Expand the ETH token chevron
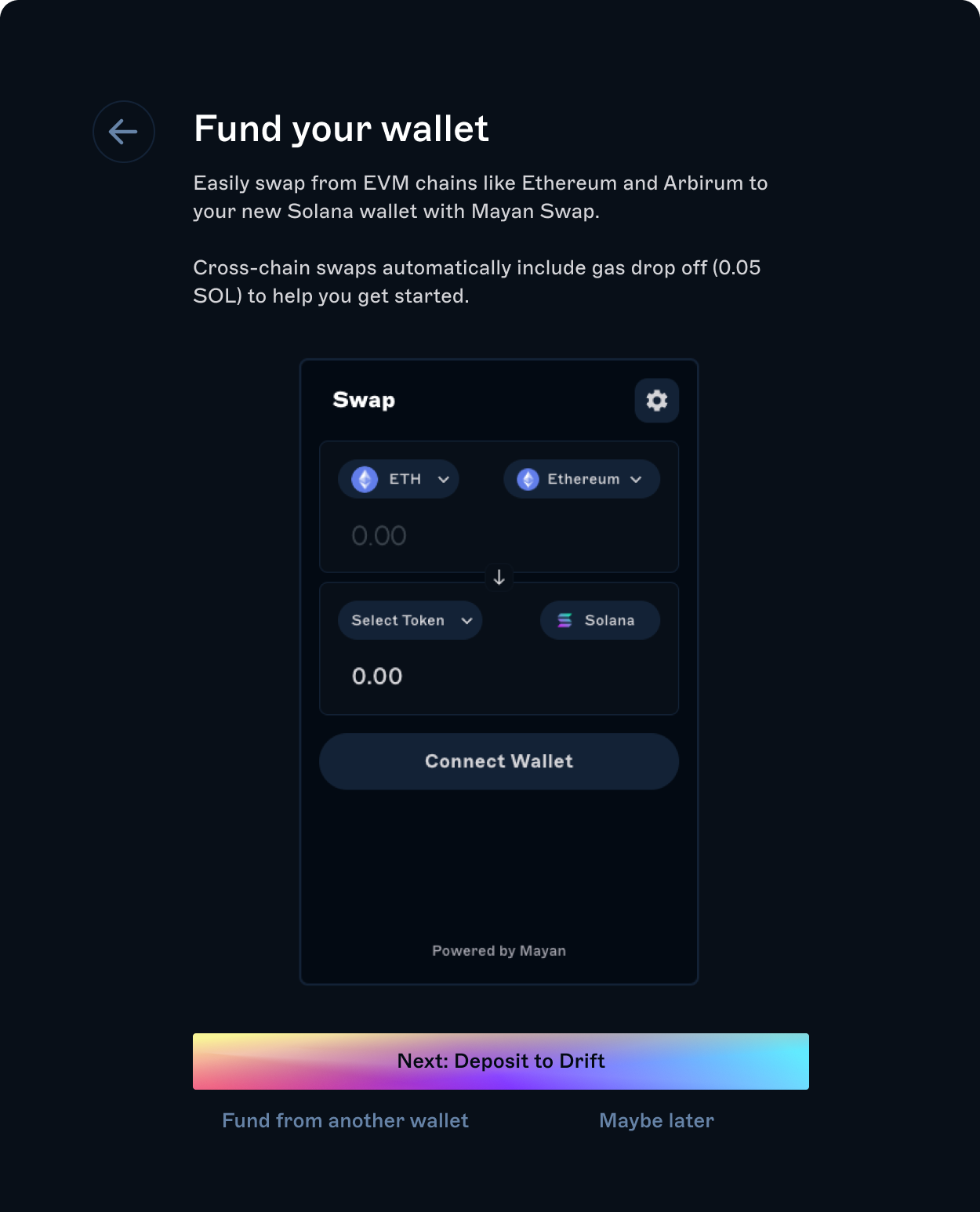Screen dimensions: 980x1212 444,479
